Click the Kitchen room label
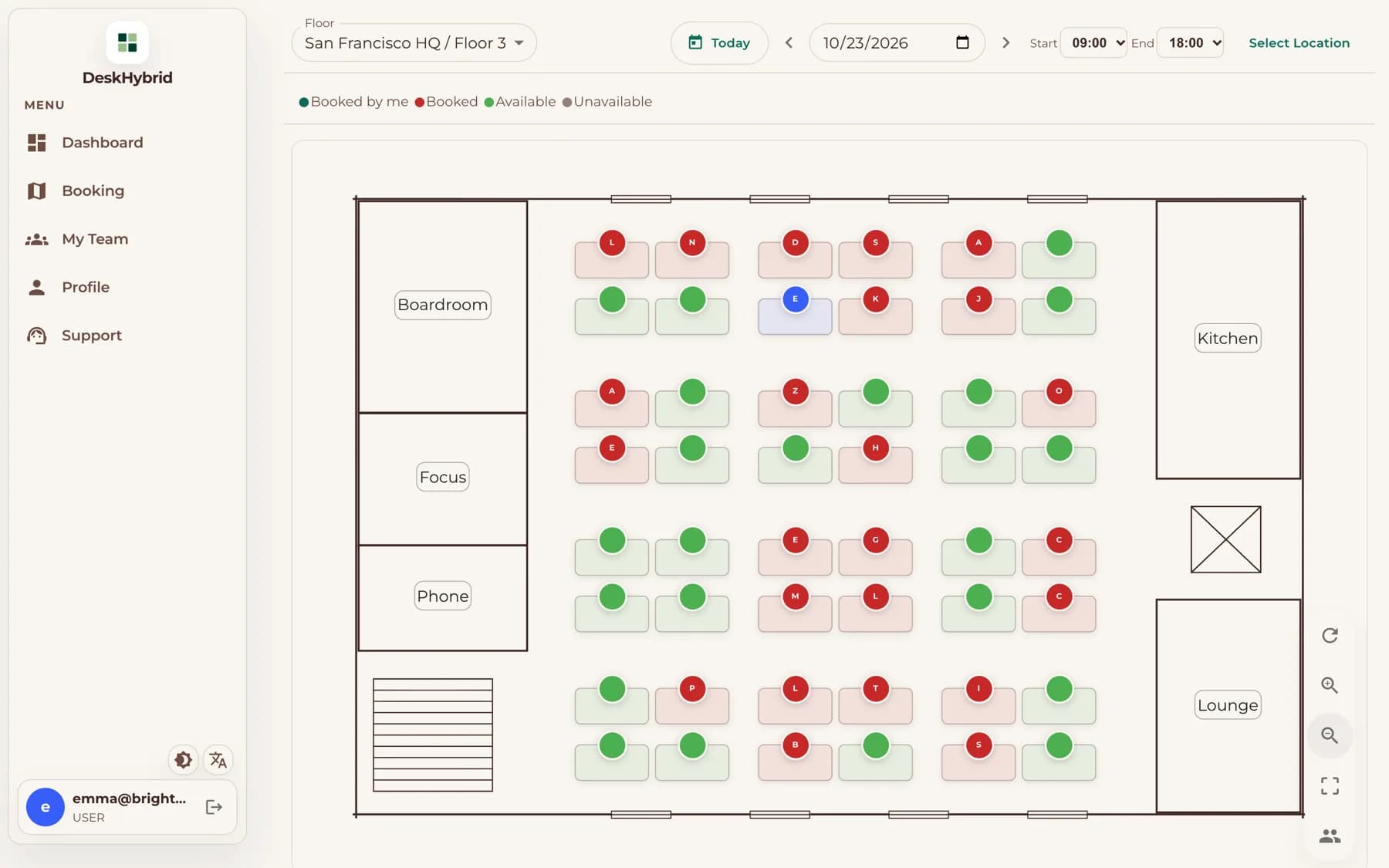The height and width of the screenshot is (868, 1389). pos(1228,338)
